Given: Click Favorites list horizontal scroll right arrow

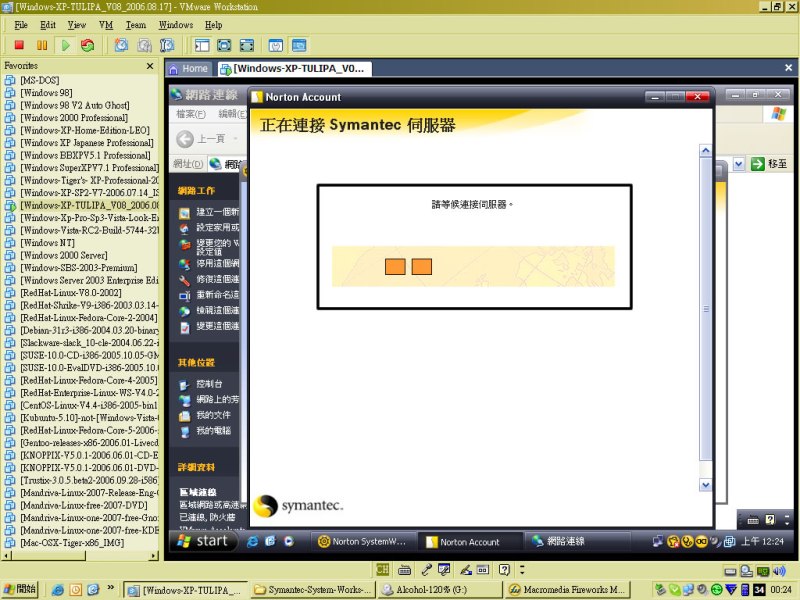Looking at the screenshot, I should (154, 555).
